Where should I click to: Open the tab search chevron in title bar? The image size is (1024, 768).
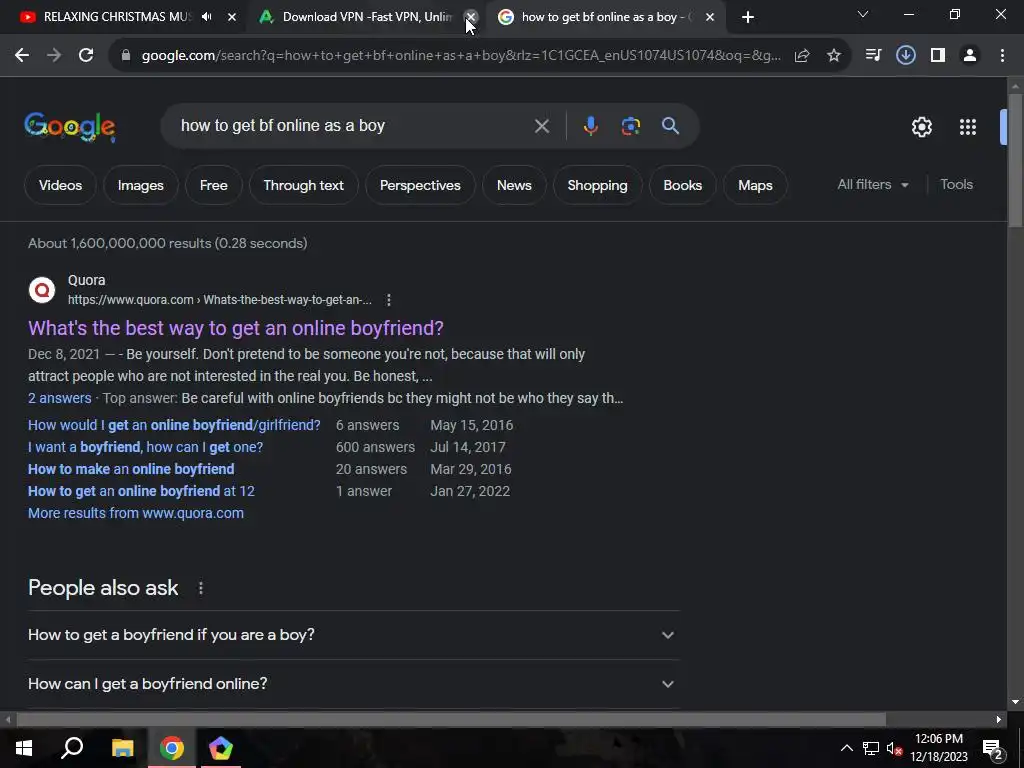point(863,14)
